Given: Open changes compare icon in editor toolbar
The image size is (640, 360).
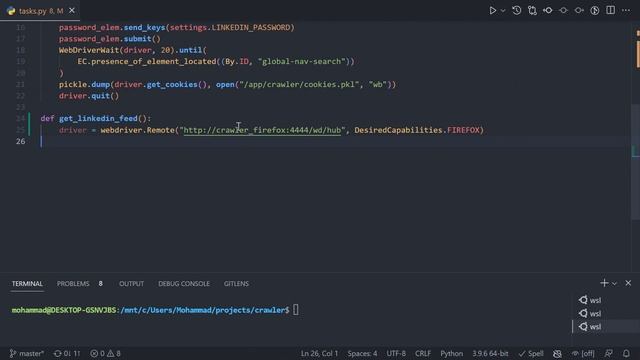Looking at the screenshot, I should tap(532, 11).
